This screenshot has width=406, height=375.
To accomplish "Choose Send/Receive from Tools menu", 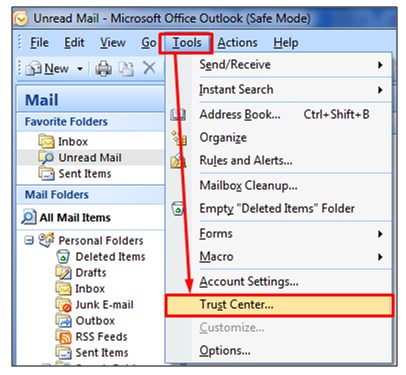I will (279, 65).
